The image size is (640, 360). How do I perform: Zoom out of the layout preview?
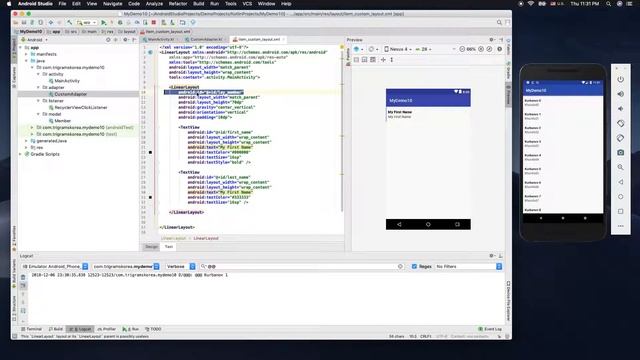462,49
